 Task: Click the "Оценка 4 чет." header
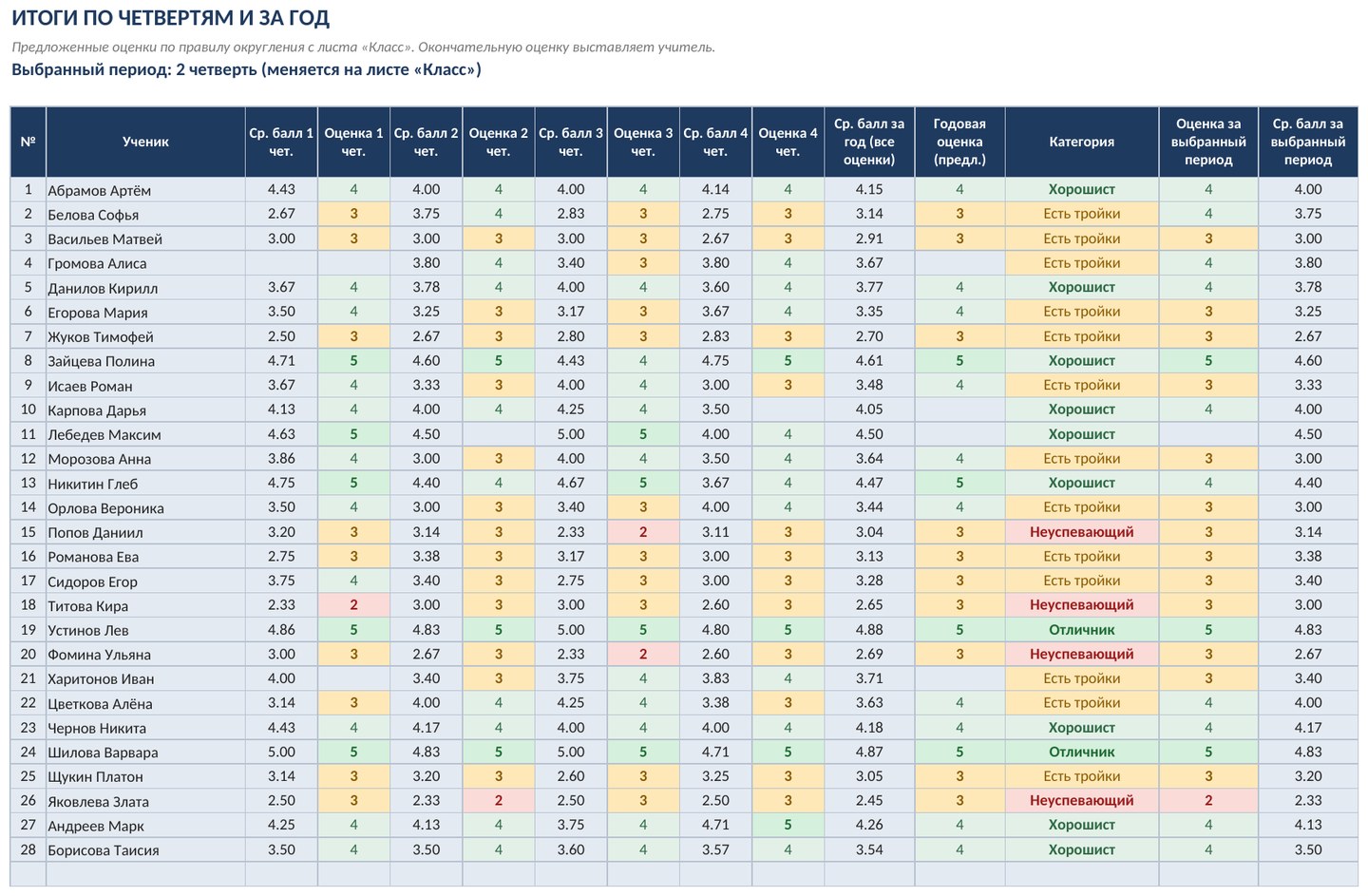[x=788, y=142]
